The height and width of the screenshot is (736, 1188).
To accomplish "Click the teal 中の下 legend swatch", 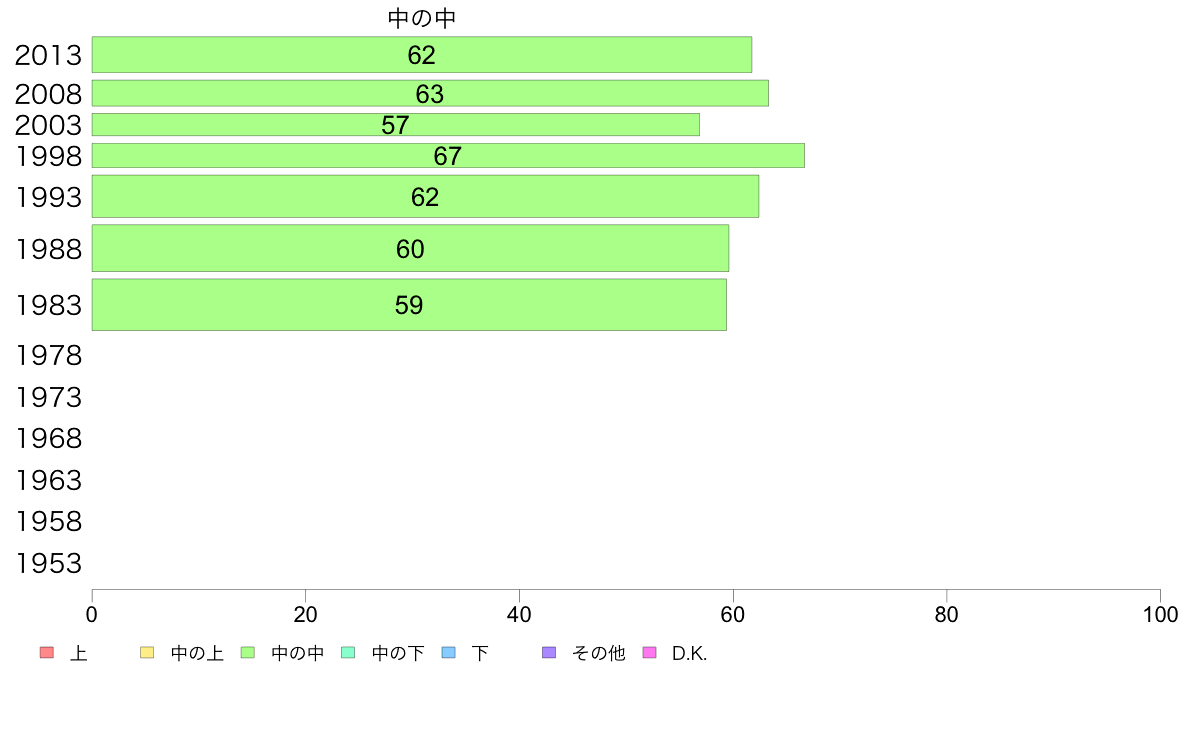I will click(349, 653).
